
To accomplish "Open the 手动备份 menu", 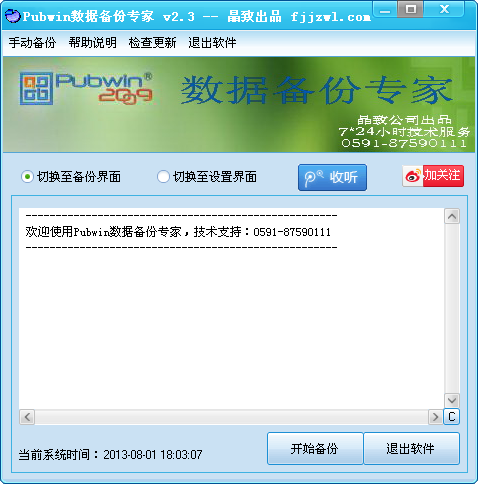I will 32,43.
